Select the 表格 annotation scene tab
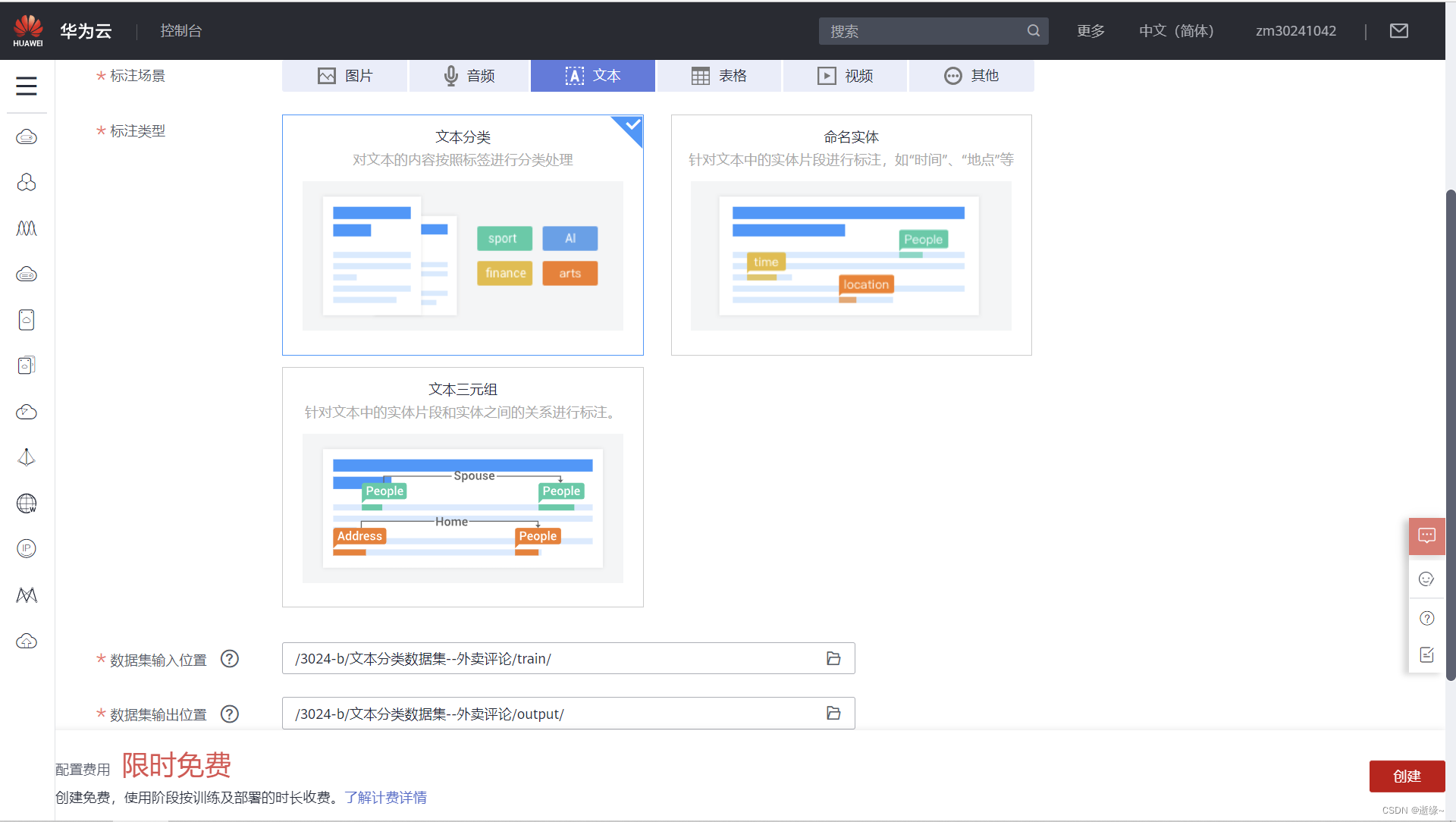 [719, 76]
